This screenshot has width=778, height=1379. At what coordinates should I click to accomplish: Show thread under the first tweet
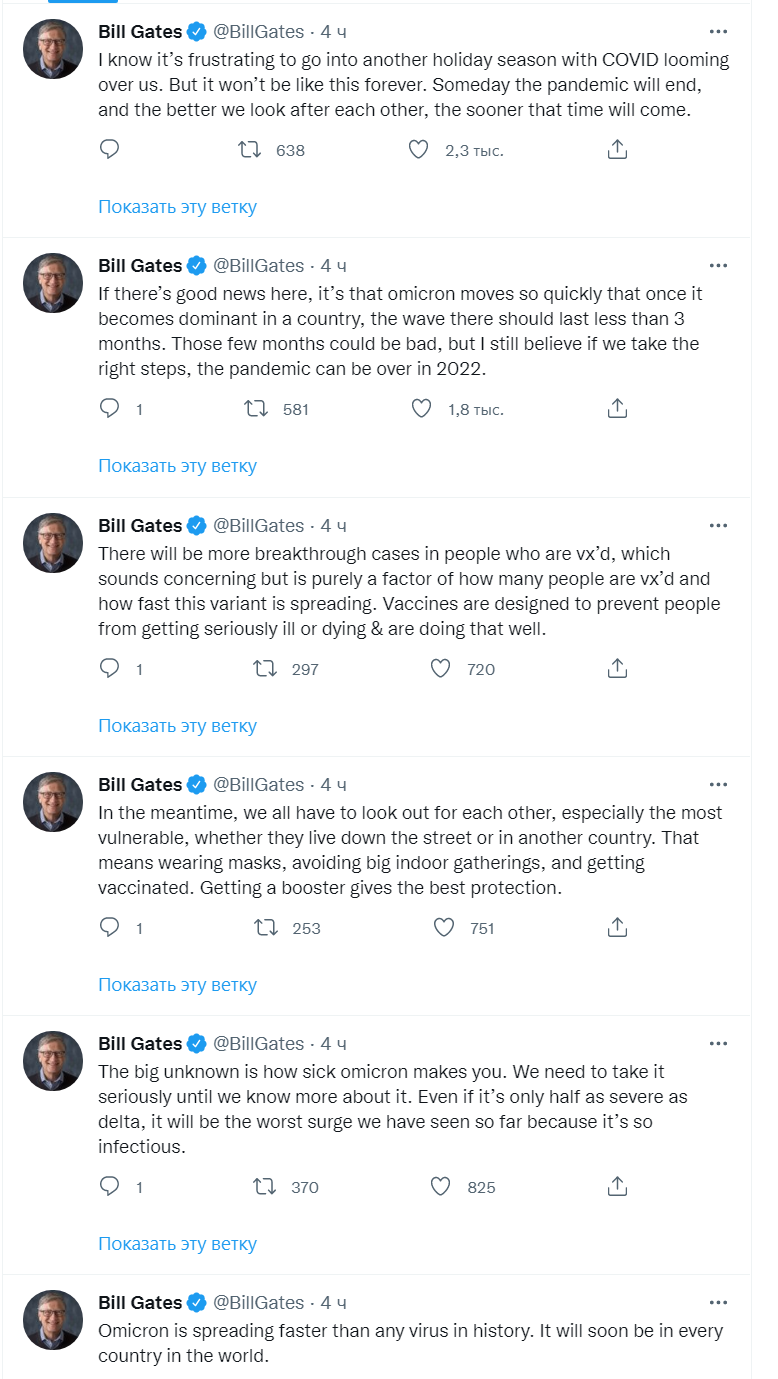tap(177, 207)
